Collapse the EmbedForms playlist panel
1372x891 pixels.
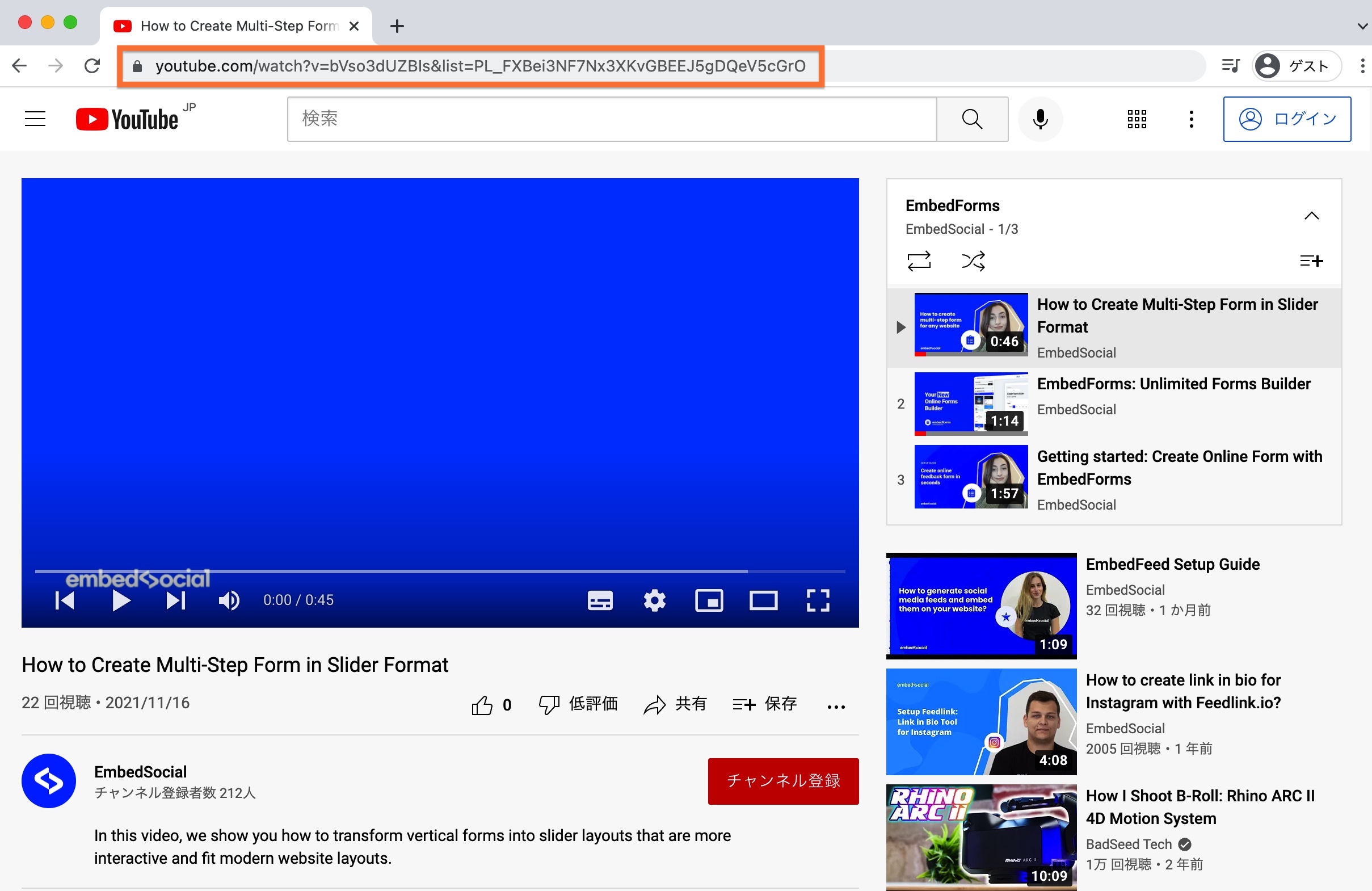tap(1311, 216)
